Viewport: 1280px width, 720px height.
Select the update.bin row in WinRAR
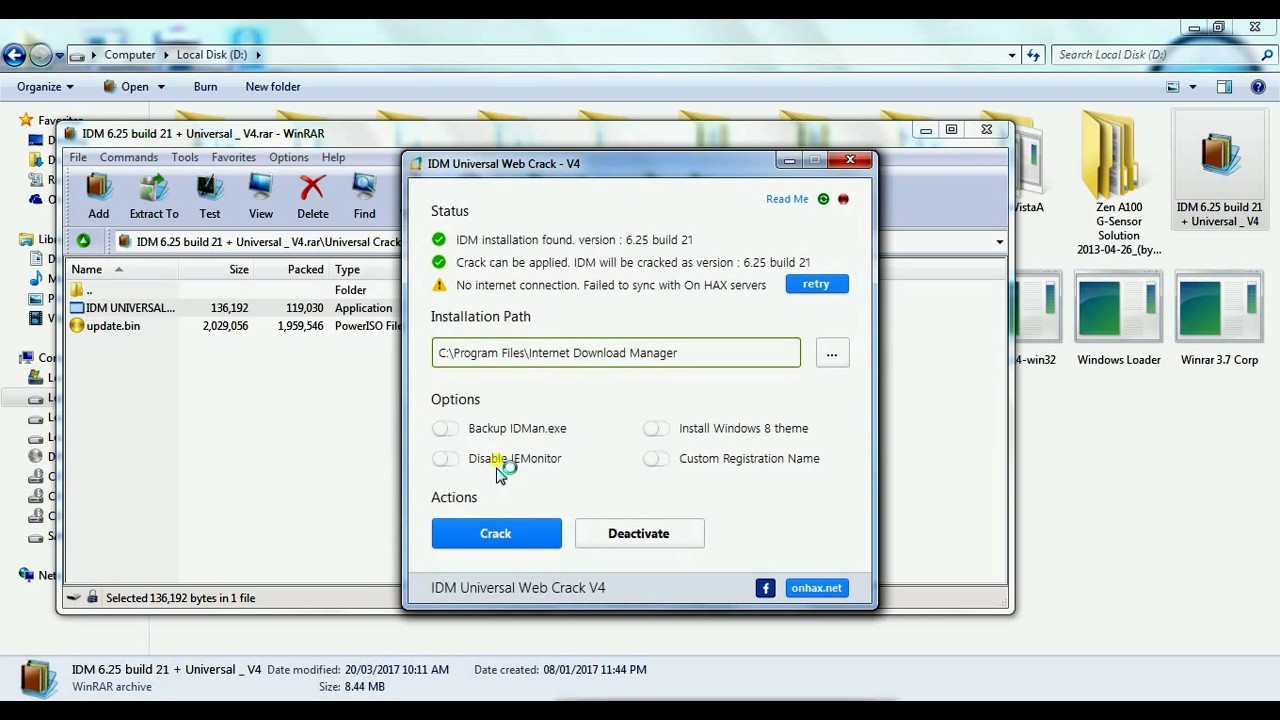(x=232, y=326)
